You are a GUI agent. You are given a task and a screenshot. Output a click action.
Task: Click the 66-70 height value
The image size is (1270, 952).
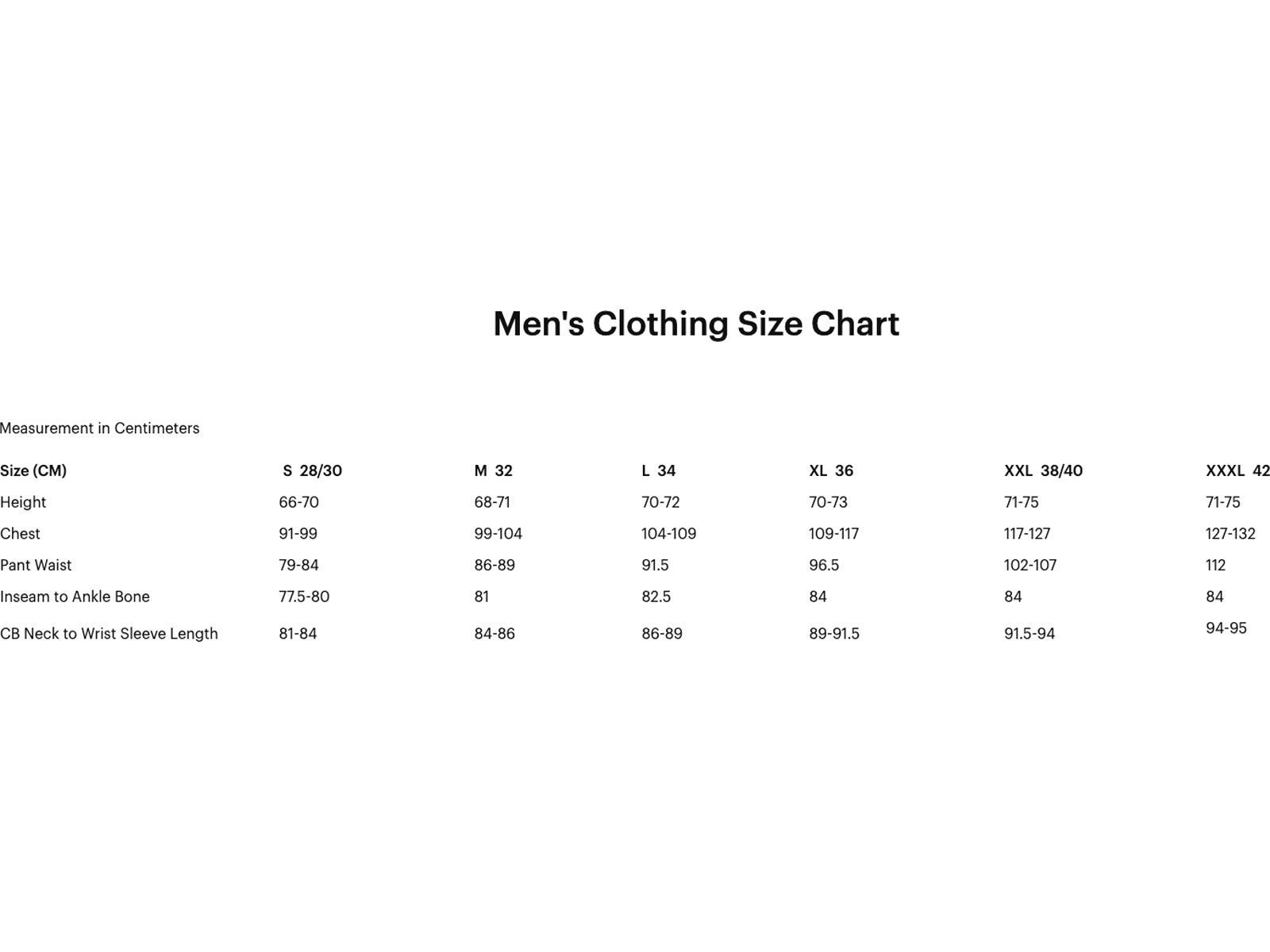[298, 502]
